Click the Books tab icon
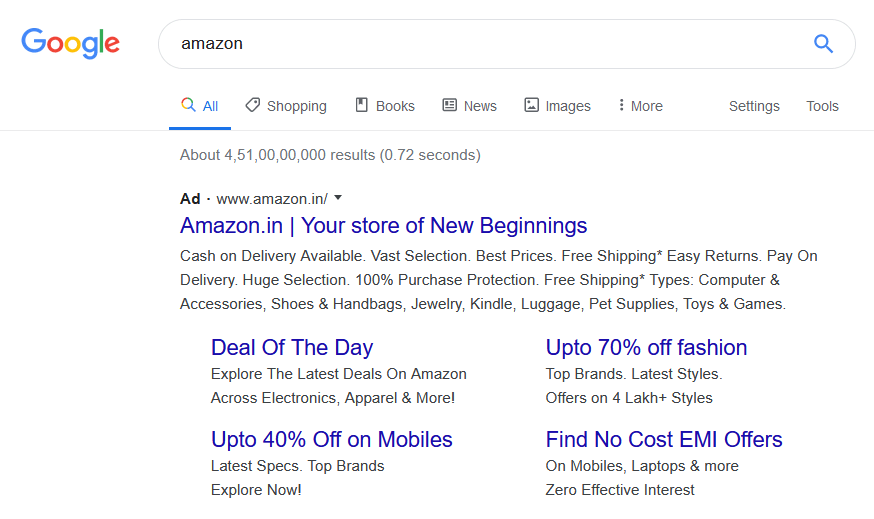 click(362, 105)
